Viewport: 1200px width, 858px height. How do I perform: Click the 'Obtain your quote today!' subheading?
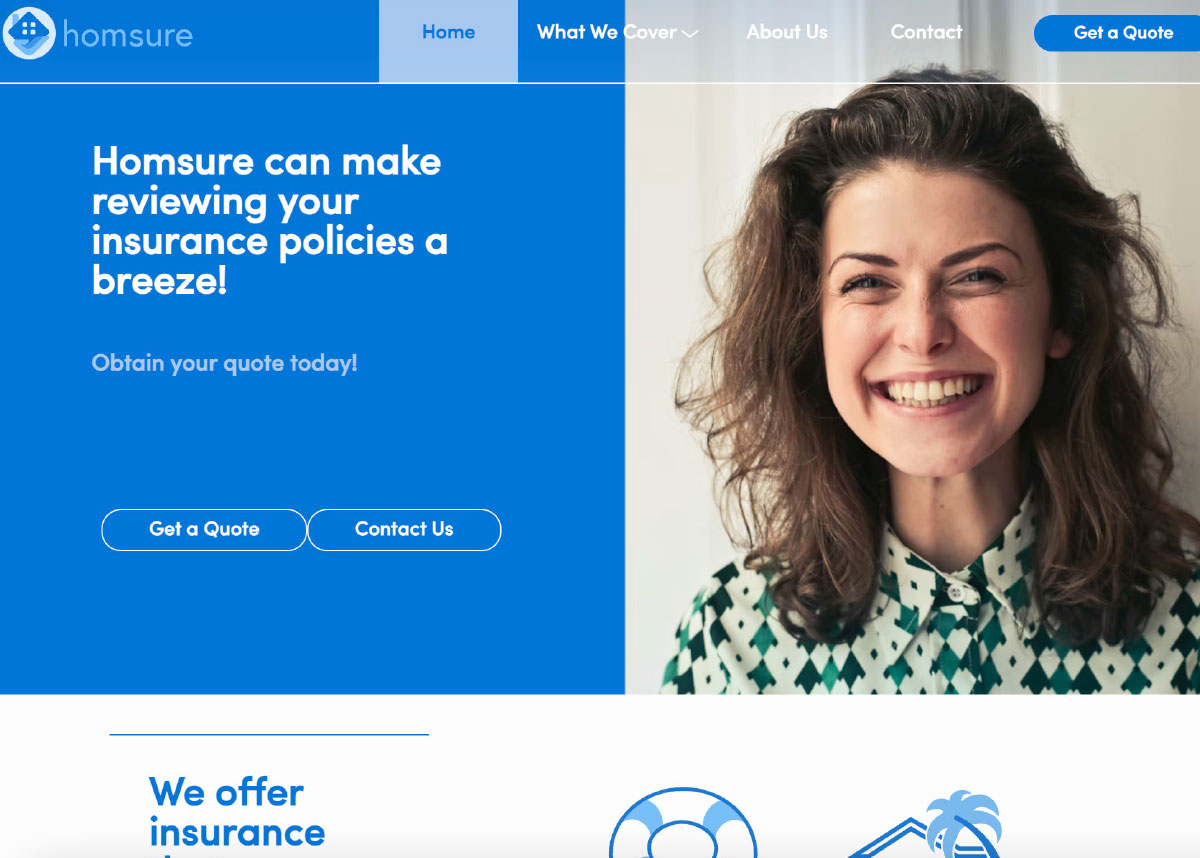[224, 363]
